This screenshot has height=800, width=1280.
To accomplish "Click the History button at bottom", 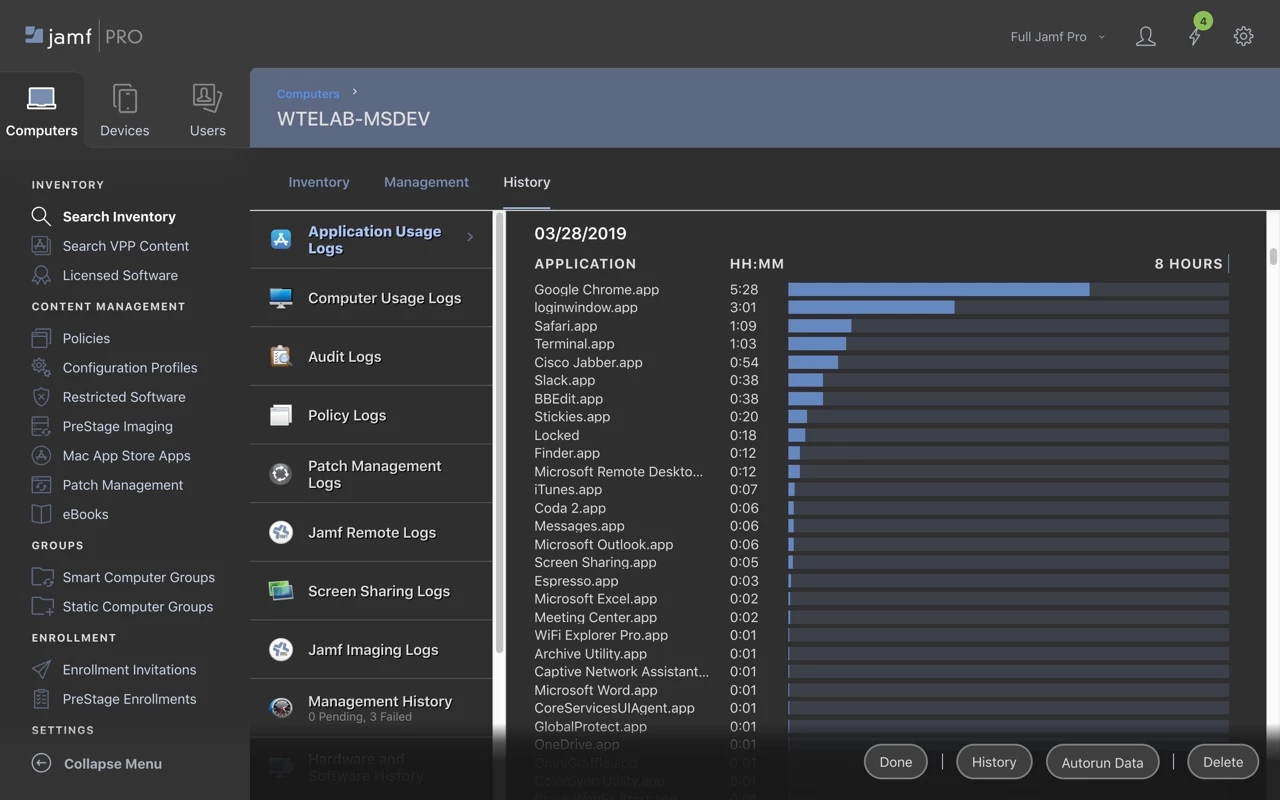I will tap(994, 762).
